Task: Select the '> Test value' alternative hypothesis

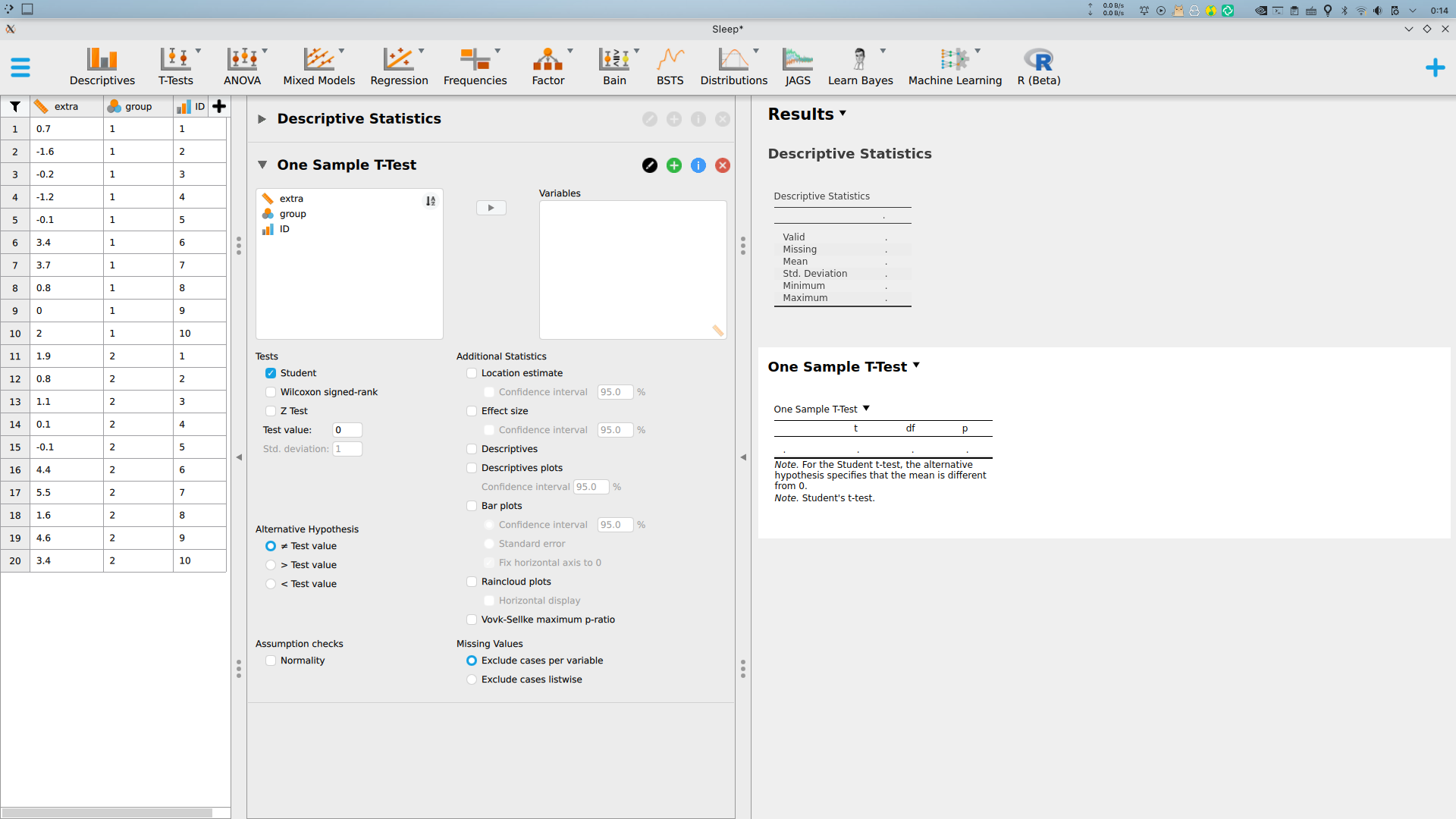Action: tap(271, 565)
